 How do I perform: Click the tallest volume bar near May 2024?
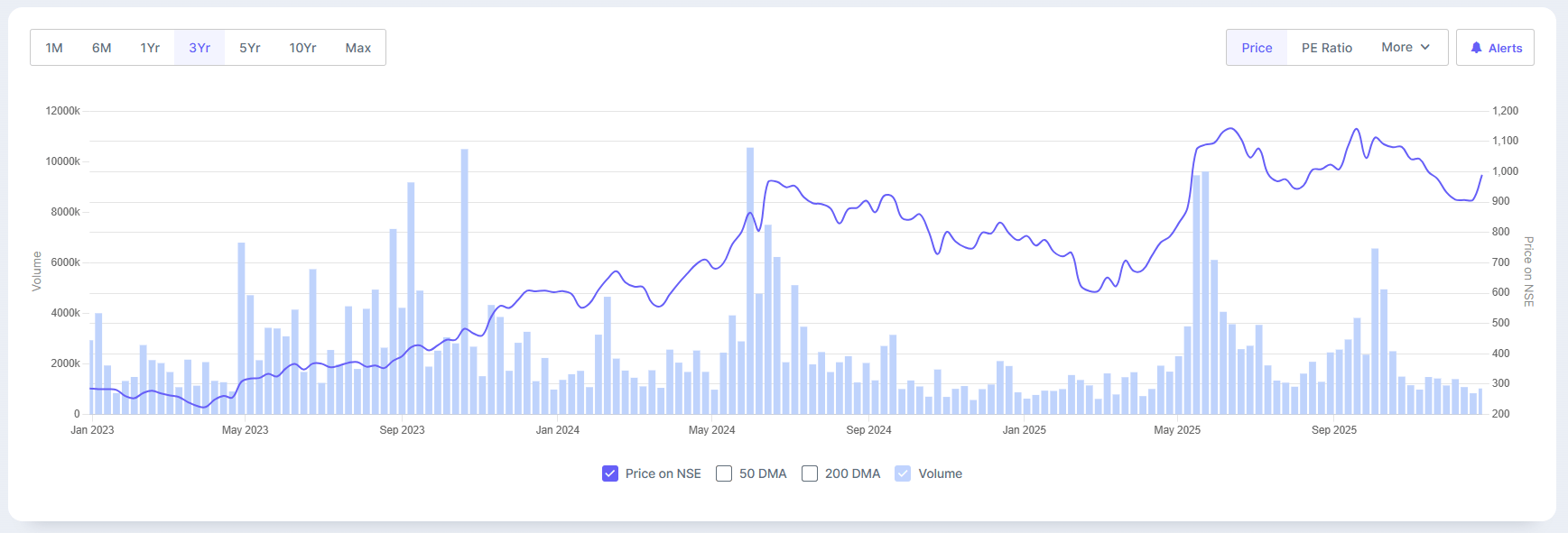click(750, 280)
